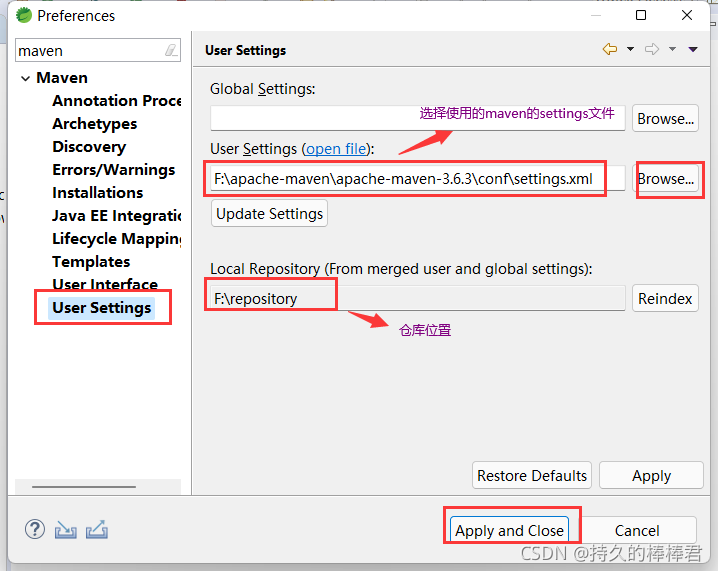Select Discovery preferences page
The image size is (718, 571).
tap(89, 147)
